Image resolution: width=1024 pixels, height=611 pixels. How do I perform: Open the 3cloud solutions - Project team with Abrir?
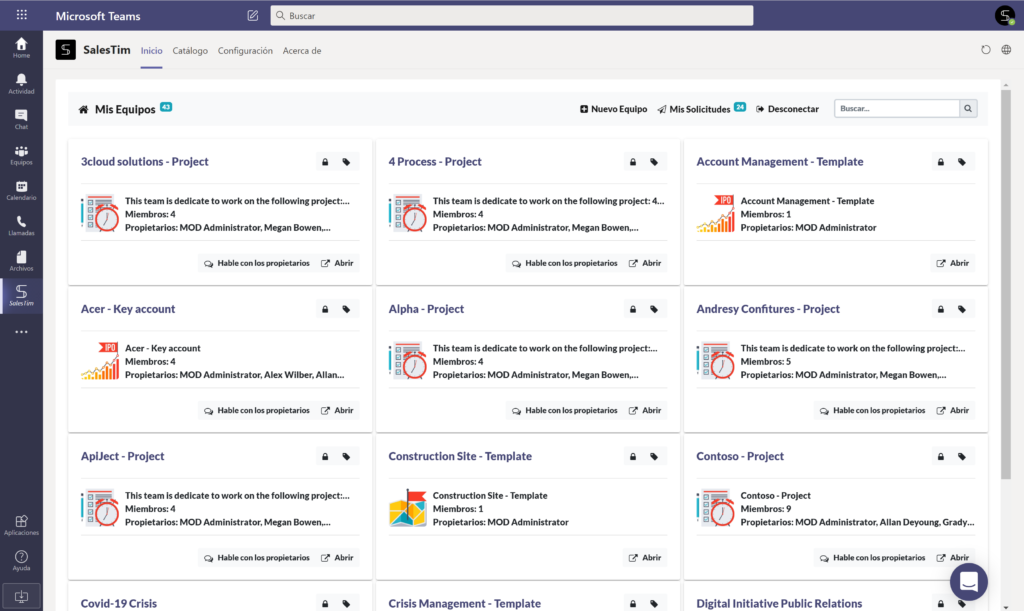337,263
